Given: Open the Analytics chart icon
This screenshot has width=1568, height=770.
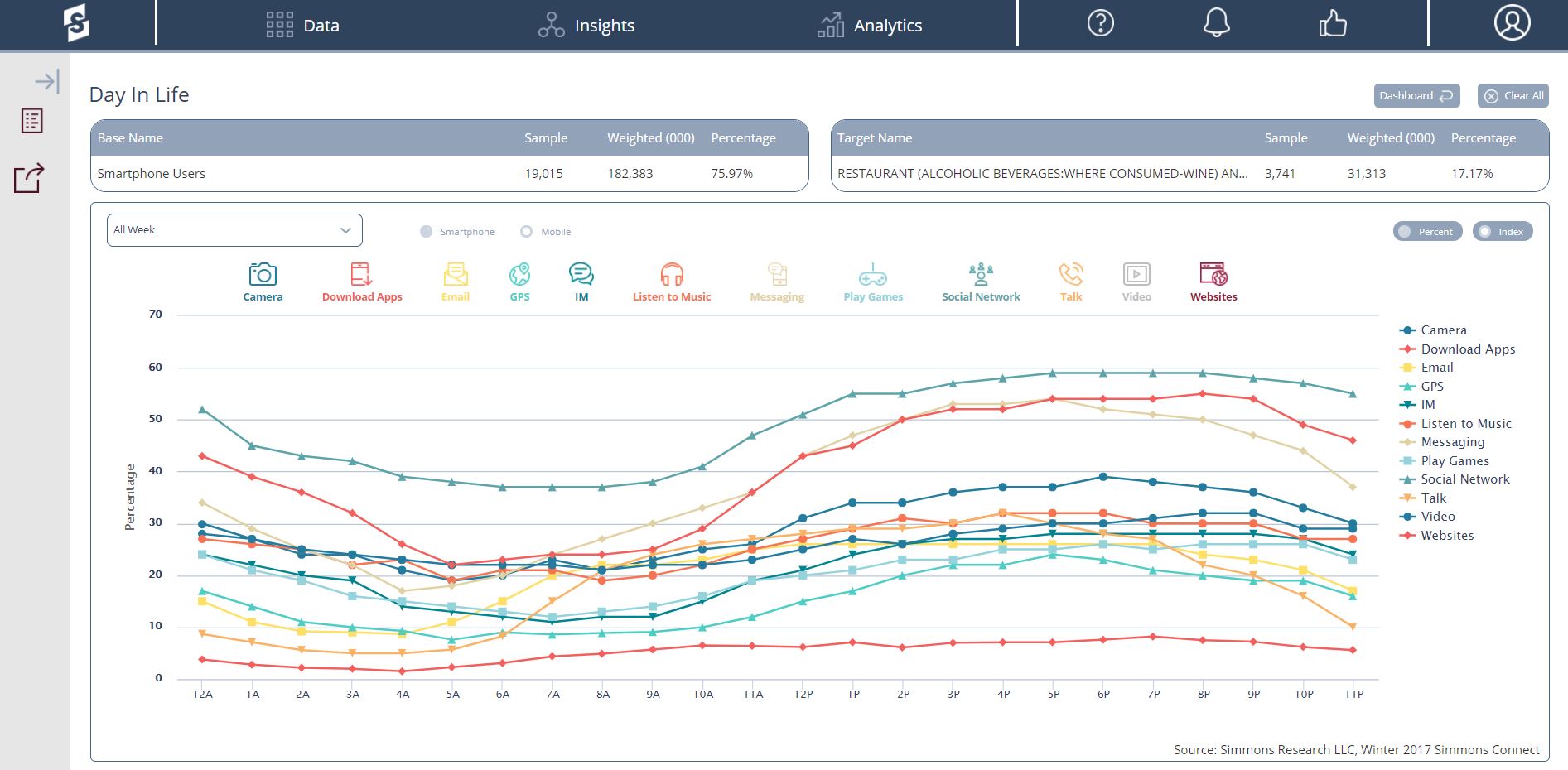Looking at the screenshot, I should click(831, 25).
